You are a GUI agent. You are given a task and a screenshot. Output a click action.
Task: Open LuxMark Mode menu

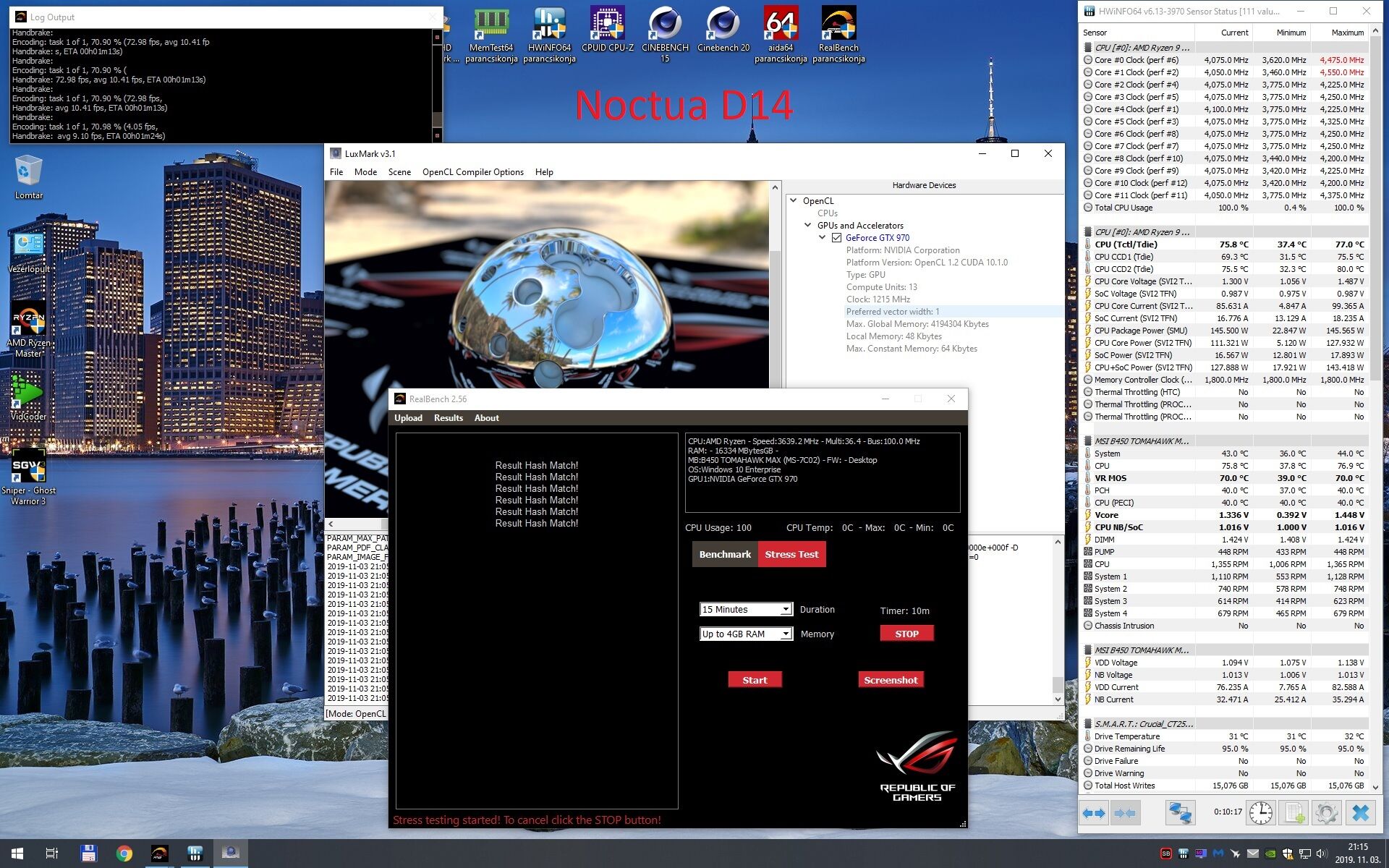[x=365, y=172]
